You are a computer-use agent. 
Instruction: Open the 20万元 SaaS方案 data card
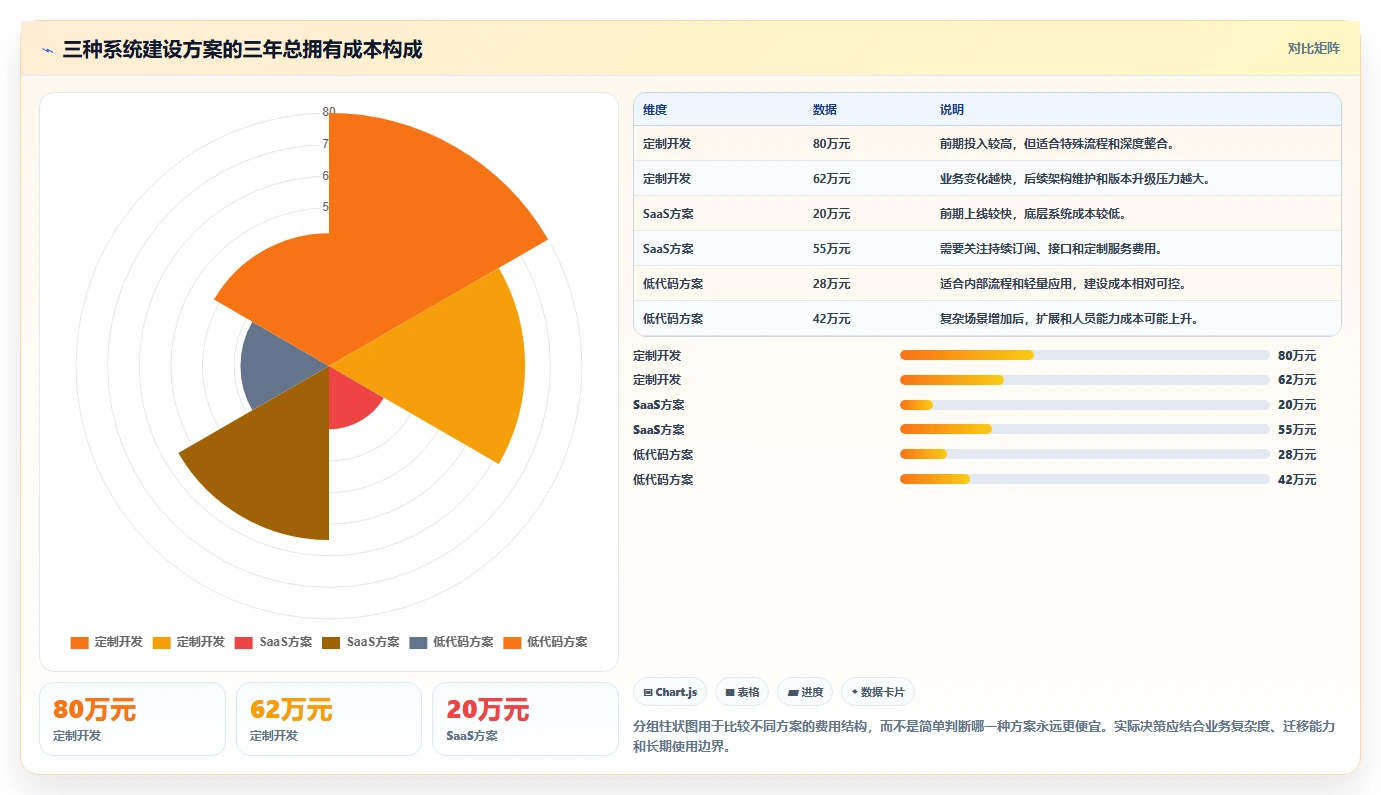coord(526,719)
